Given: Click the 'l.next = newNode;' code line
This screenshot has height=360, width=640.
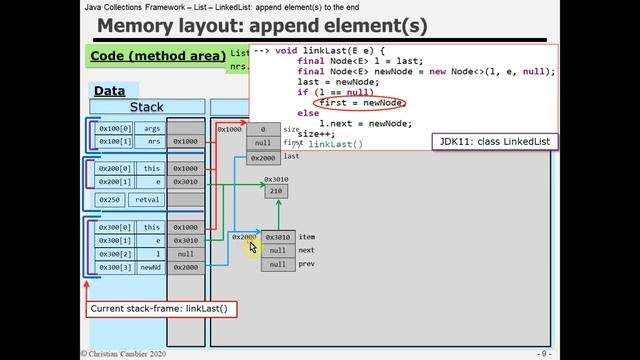Looking at the screenshot, I should pyautogui.click(x=366, y=124).
